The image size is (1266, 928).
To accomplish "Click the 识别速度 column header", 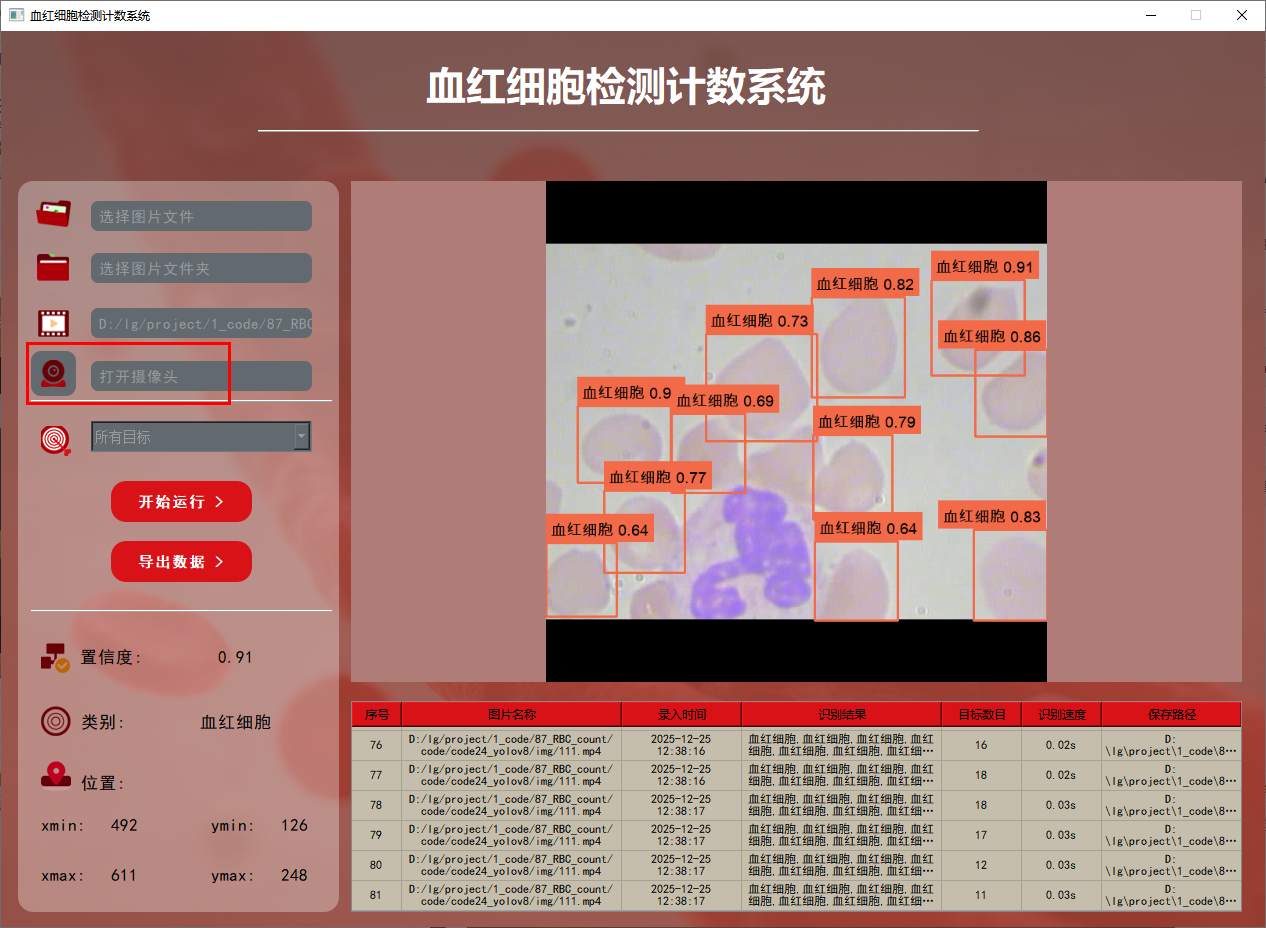I will [1062, 714].
